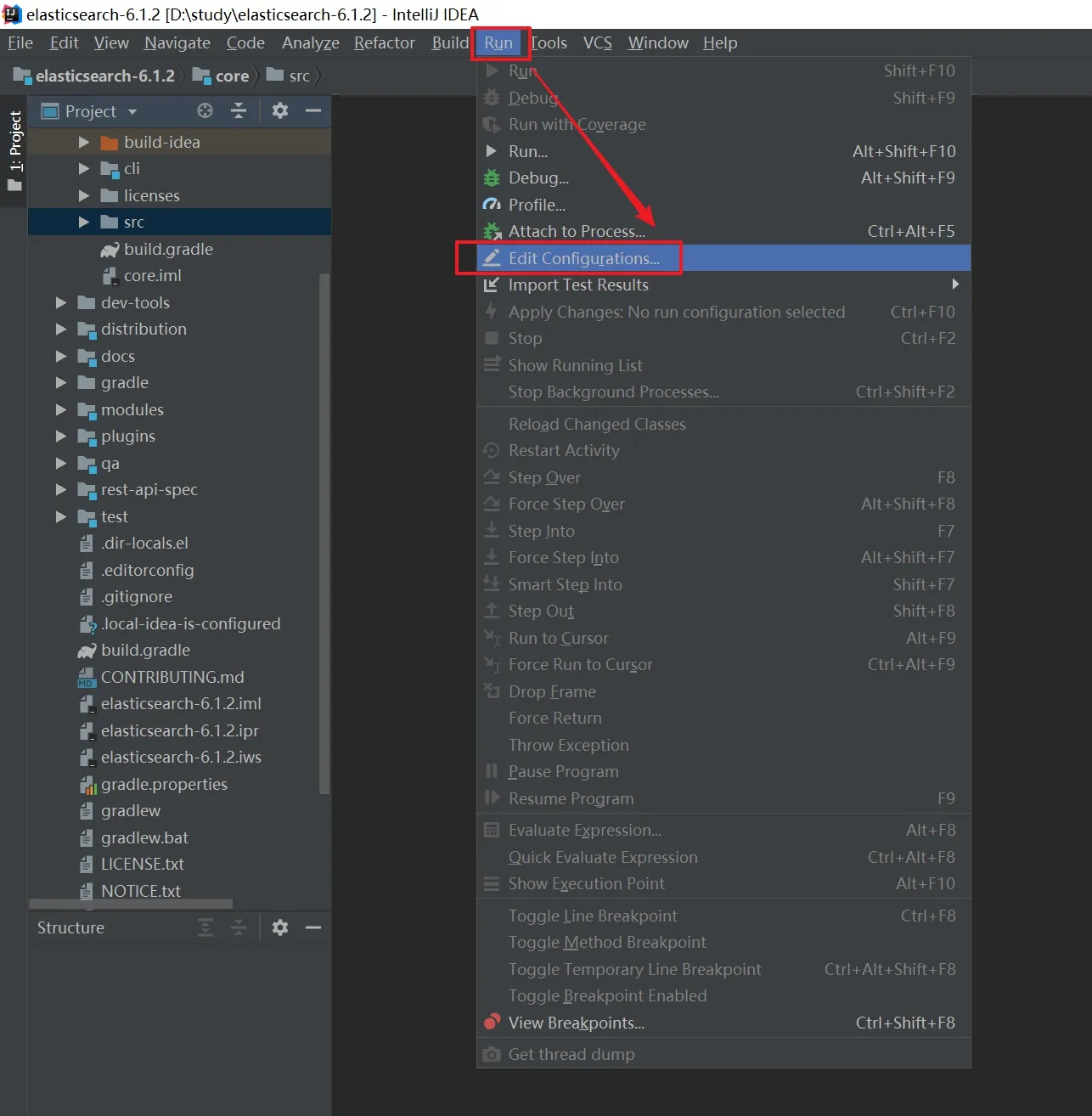The image size is (1092, 1116).
Task: Select the .editorconfig file
Action: click(147, 570)
